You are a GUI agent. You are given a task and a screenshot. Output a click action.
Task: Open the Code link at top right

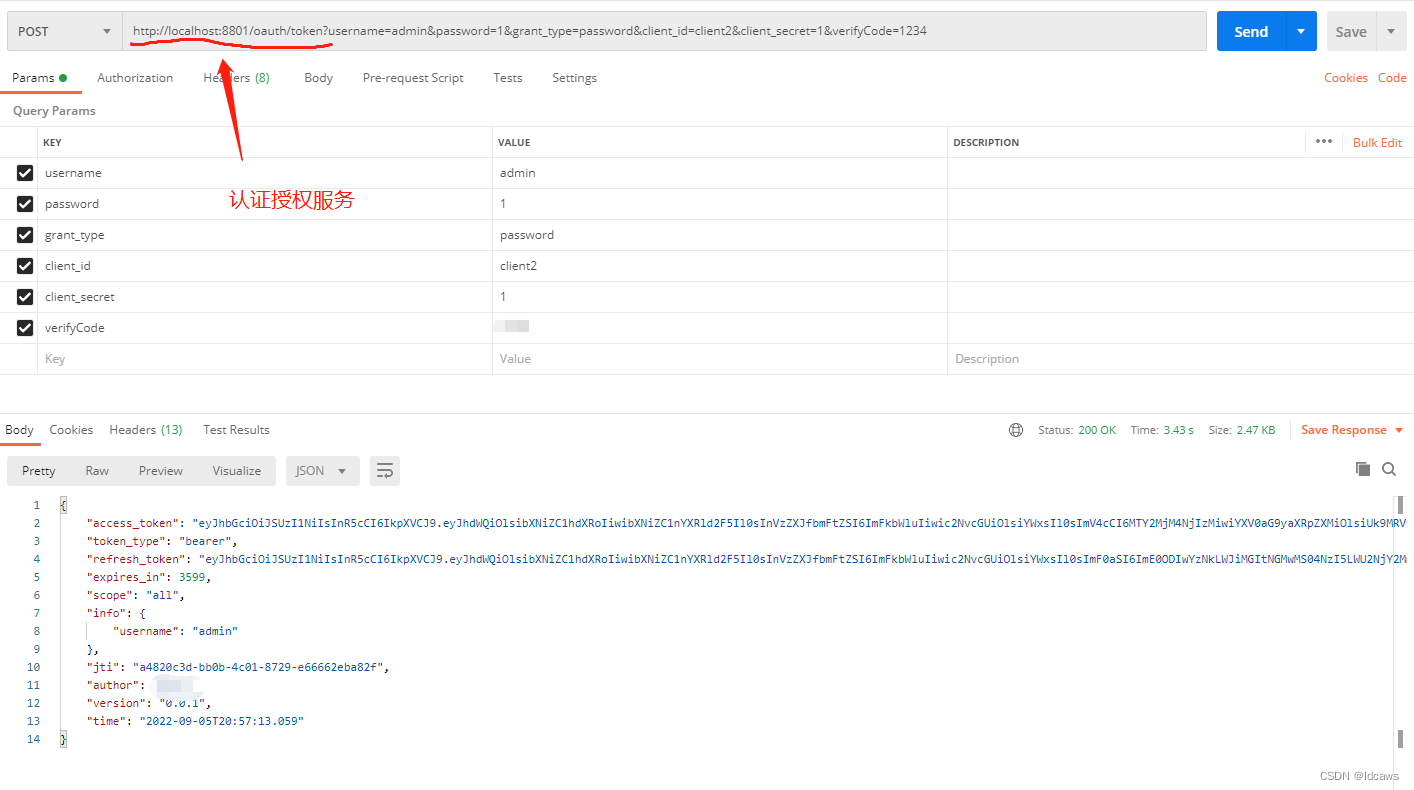[1392, 78]
